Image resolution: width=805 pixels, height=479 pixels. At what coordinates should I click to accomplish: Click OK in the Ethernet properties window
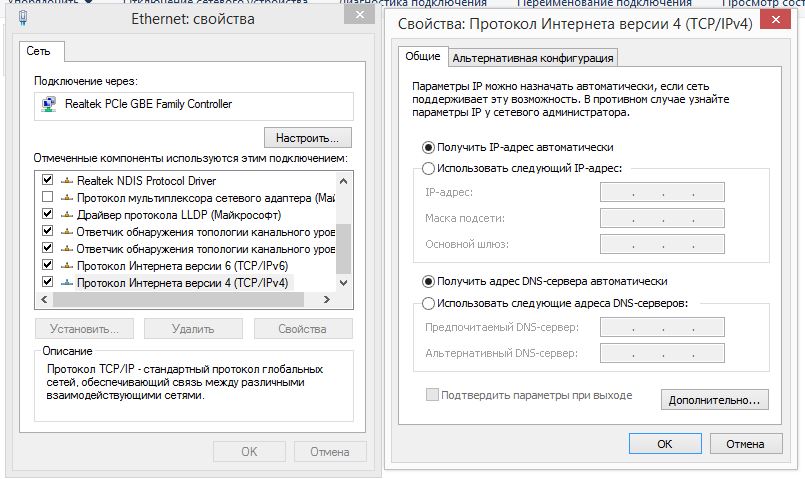[250, 451]
